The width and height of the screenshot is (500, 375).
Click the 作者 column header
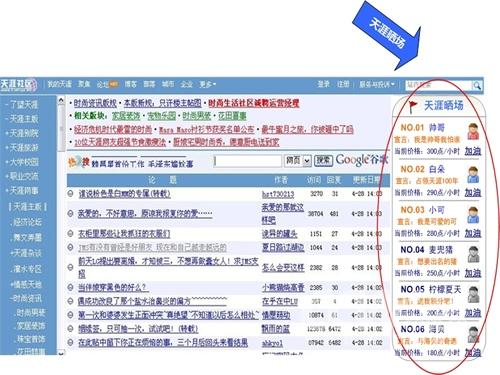pyautogui.click(x=281, y=180)
